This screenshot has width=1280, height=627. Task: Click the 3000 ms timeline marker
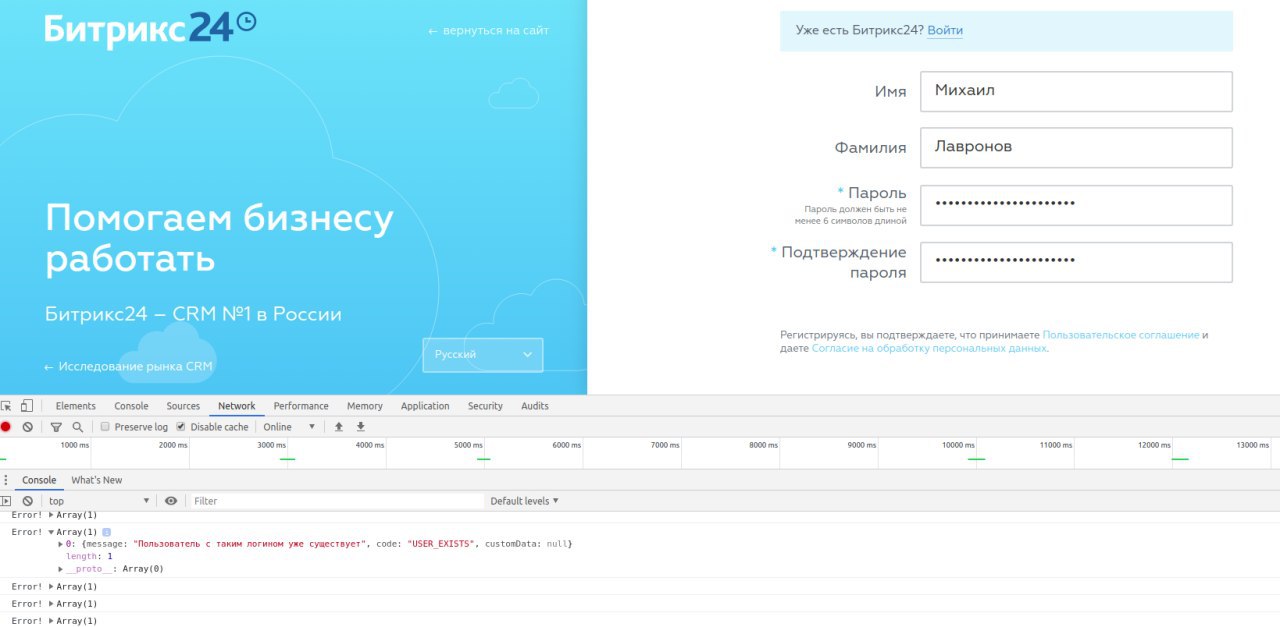(272, 445)
